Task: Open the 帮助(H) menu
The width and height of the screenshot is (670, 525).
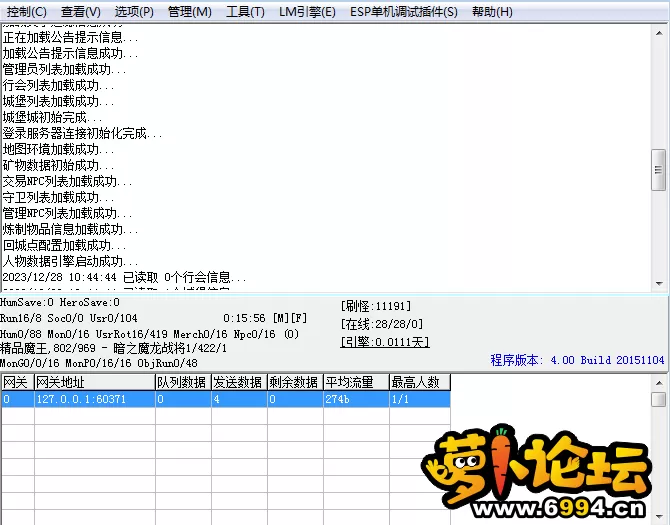Action: [492, 12]
